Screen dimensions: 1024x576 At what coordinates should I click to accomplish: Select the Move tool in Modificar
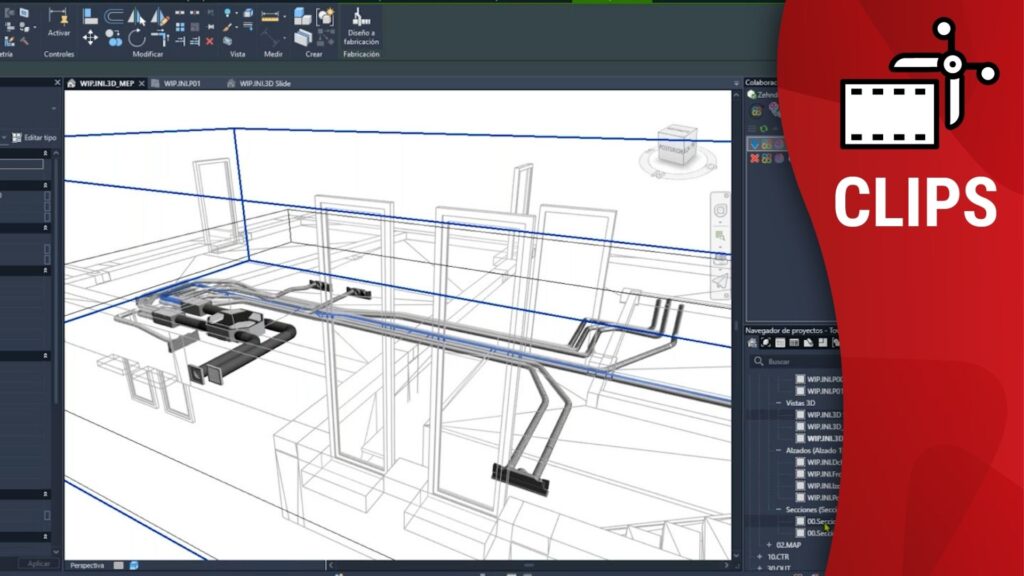90,38
